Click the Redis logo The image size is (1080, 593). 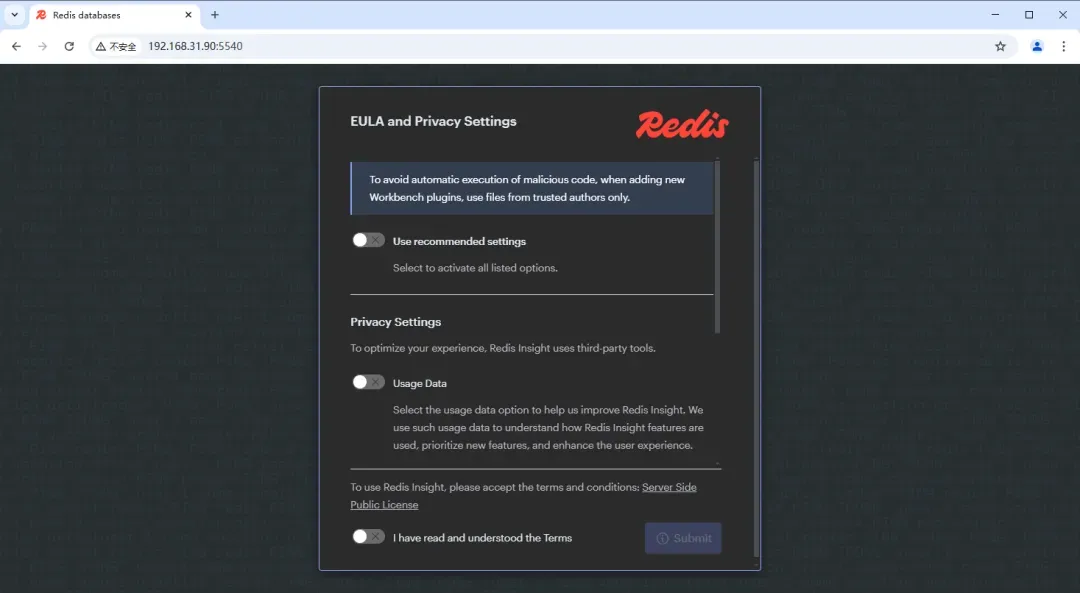point(682,125)
